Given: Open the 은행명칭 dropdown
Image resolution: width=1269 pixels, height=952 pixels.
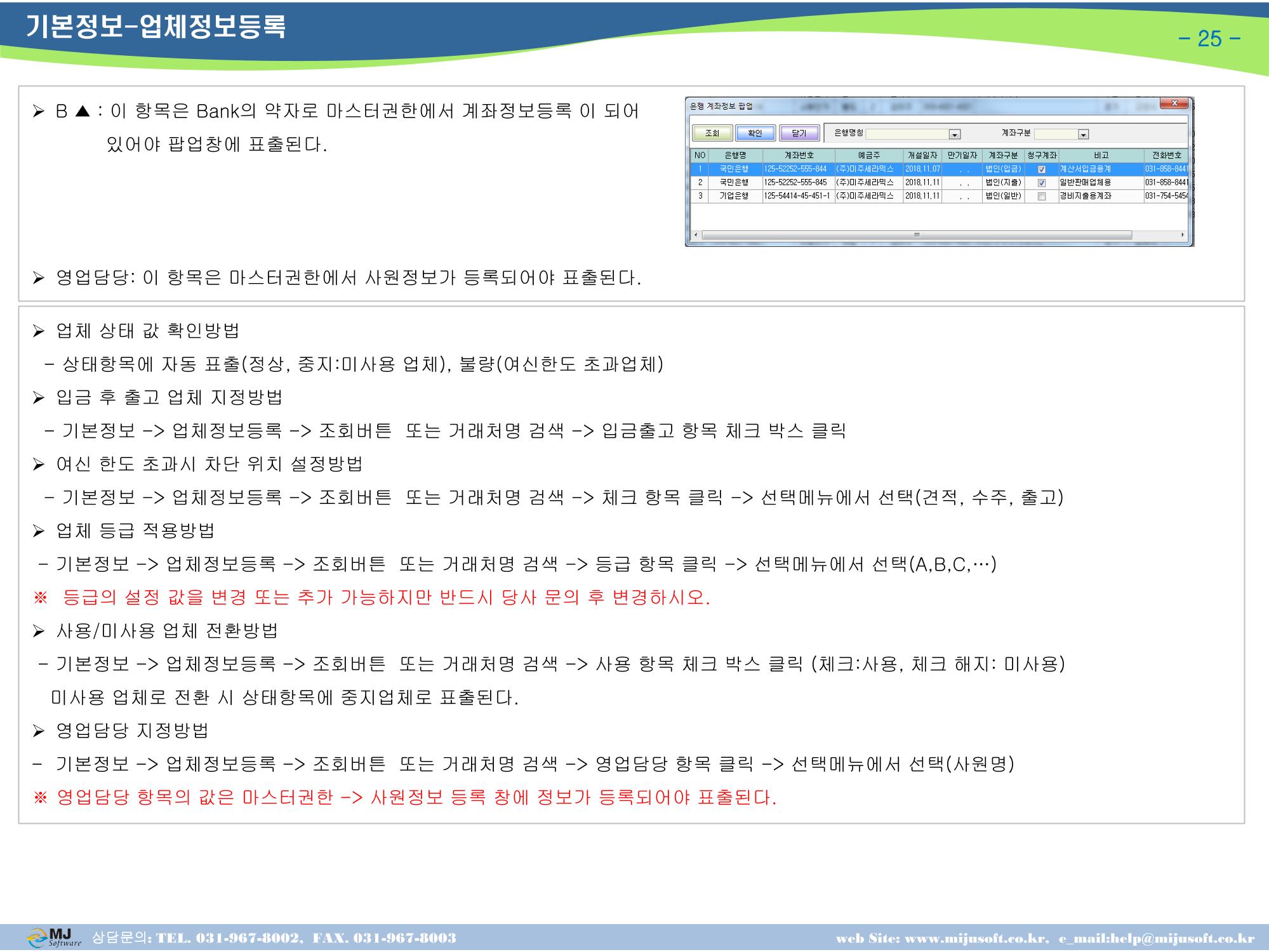Looking at the screenshot, I should click(954, 134).
